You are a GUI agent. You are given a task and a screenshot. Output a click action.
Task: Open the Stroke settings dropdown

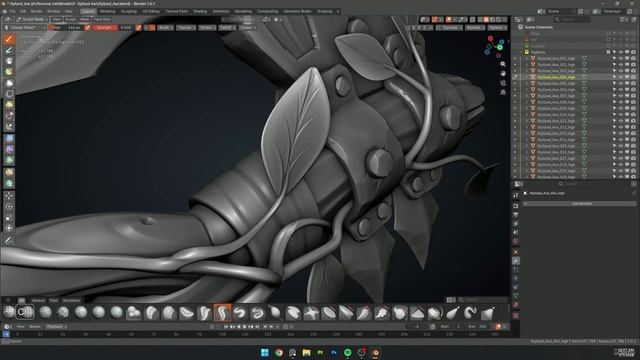point(207,27)
